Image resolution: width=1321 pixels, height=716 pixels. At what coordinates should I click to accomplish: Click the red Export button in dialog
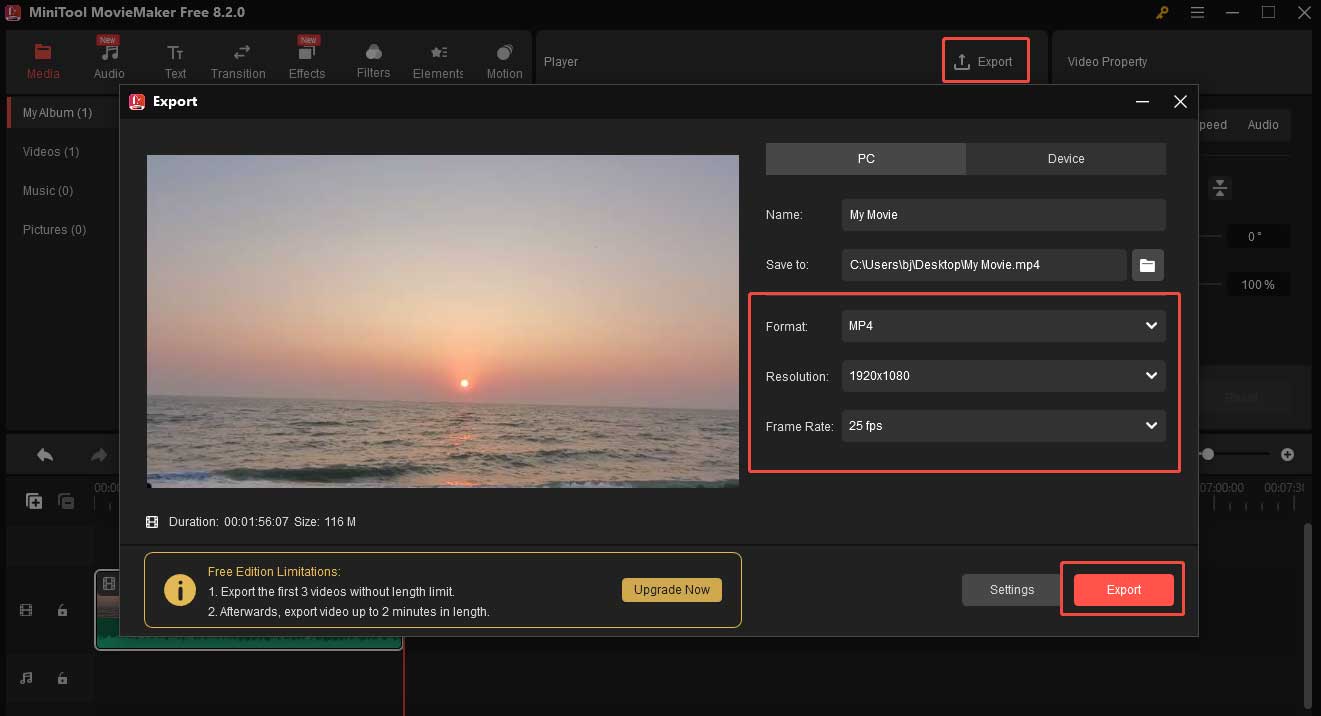(x=1123, y=590)
